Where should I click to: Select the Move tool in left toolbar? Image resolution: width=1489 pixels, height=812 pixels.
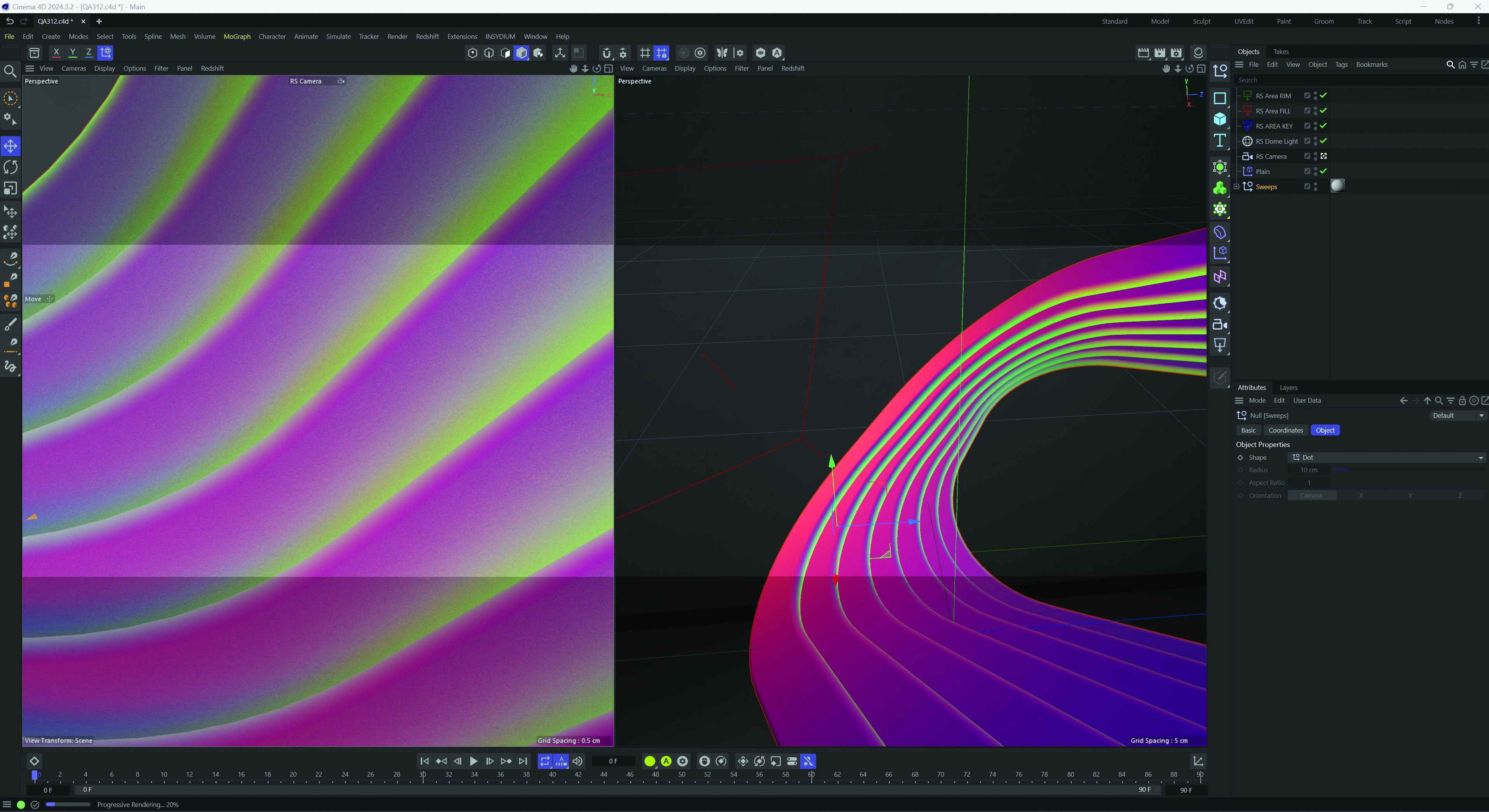(x=10, y=146)
